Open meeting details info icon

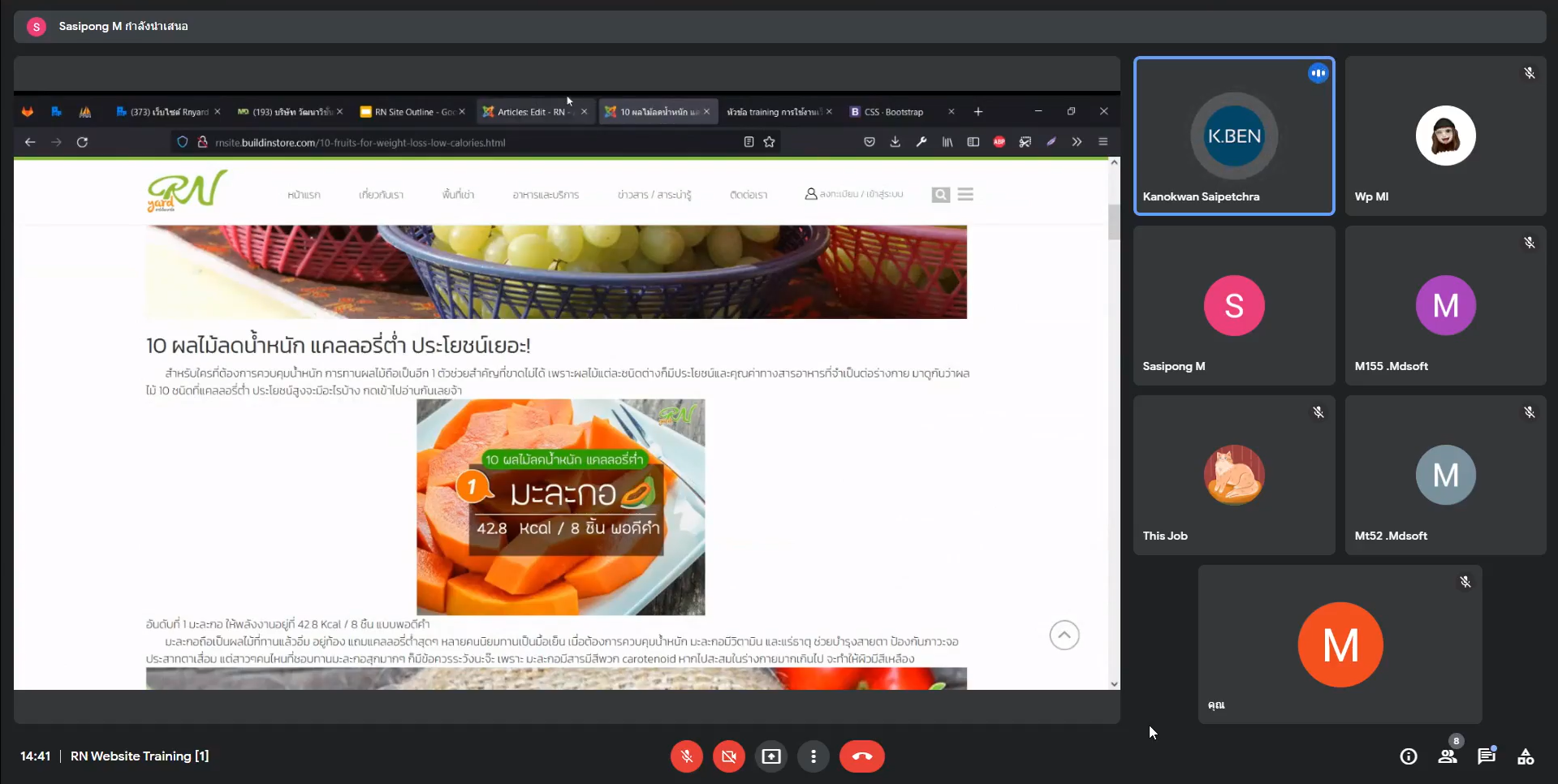point(1408,756)
